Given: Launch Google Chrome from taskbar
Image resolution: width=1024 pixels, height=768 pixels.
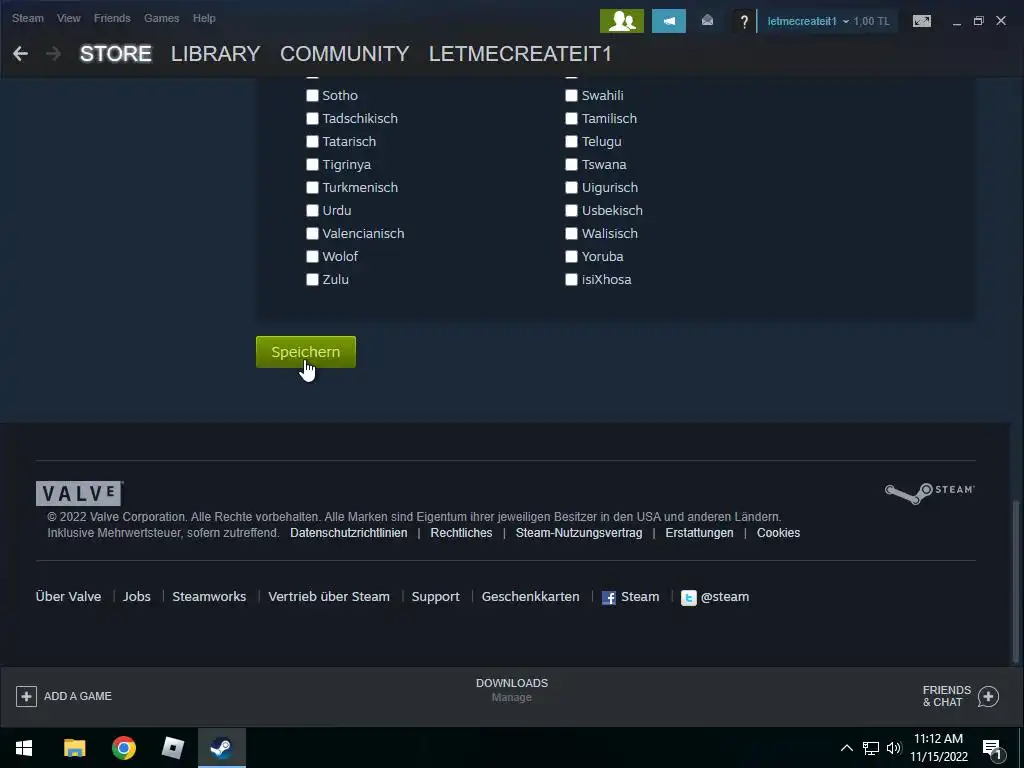Looking at the screenshot, I should coord(123,748).
